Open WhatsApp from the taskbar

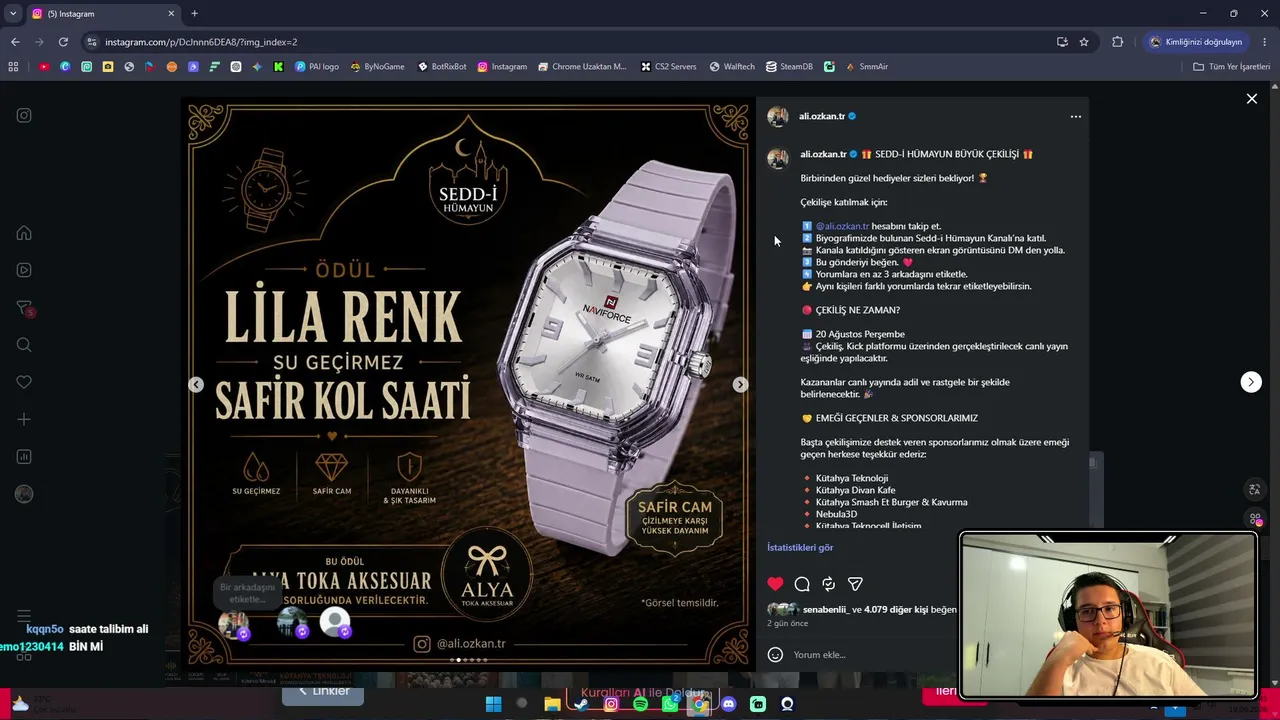click(x=670, y=704)
